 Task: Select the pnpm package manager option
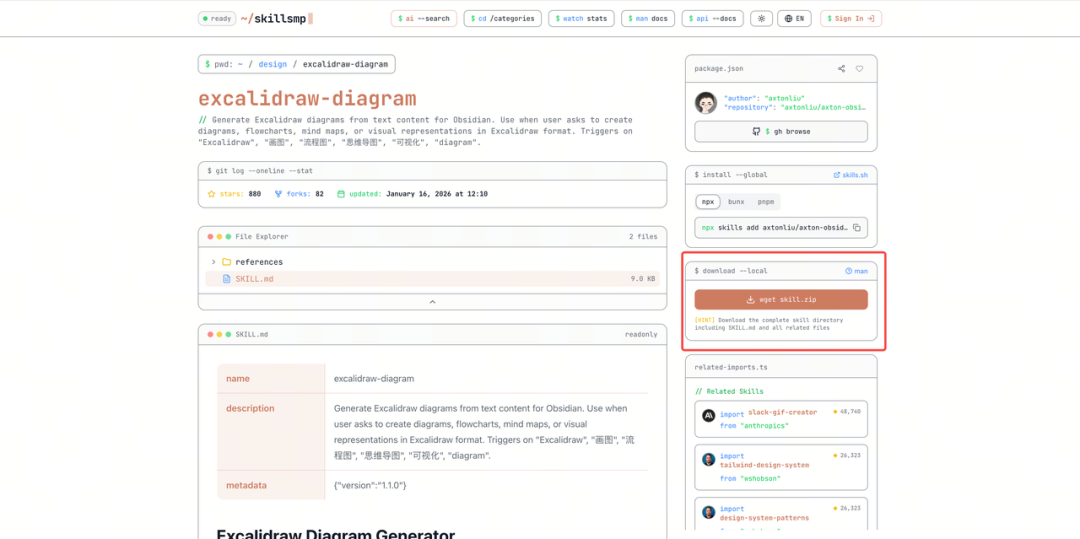[765, 201]
